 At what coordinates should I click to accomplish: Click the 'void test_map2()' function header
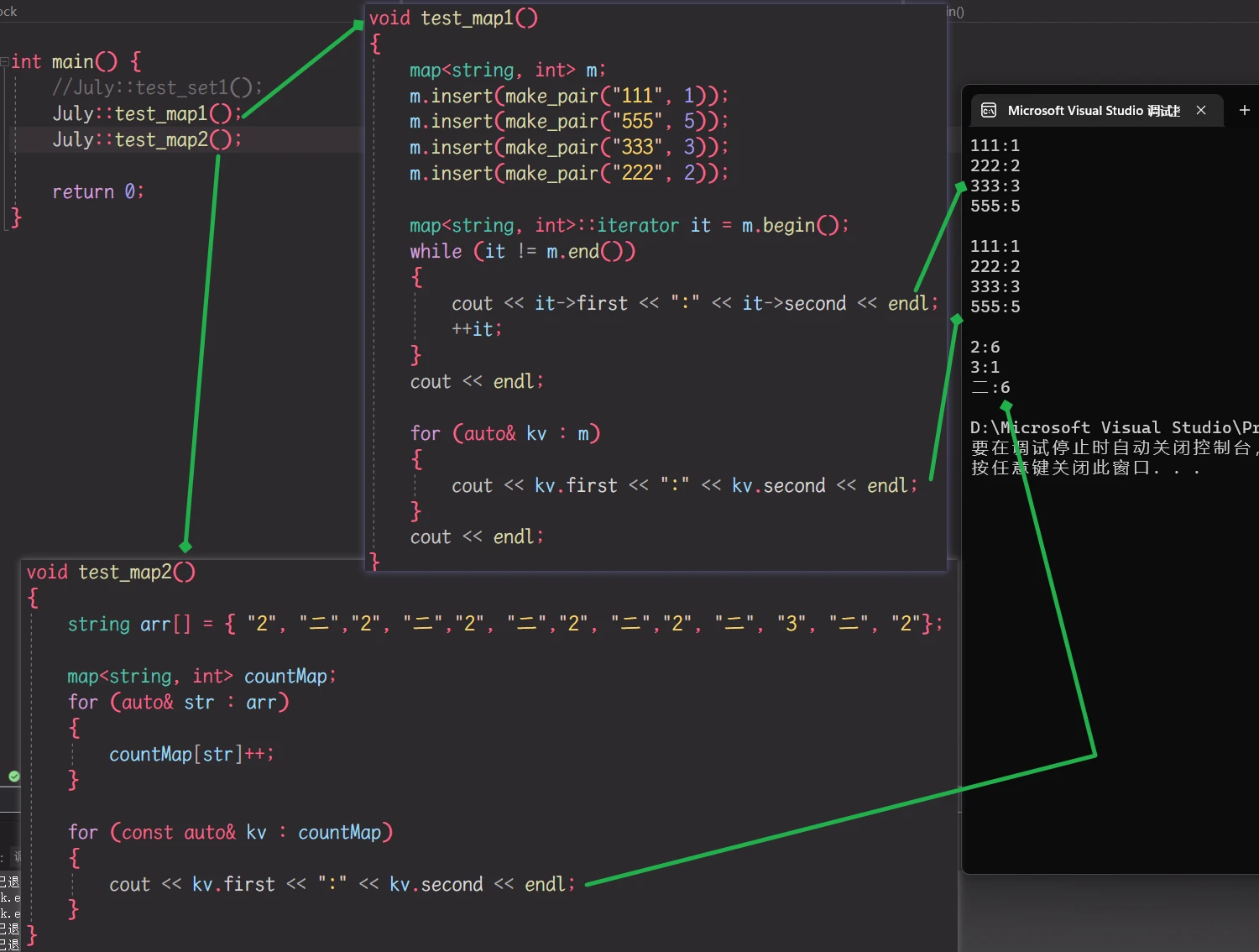pyautogui.click(x=111, y=572)
